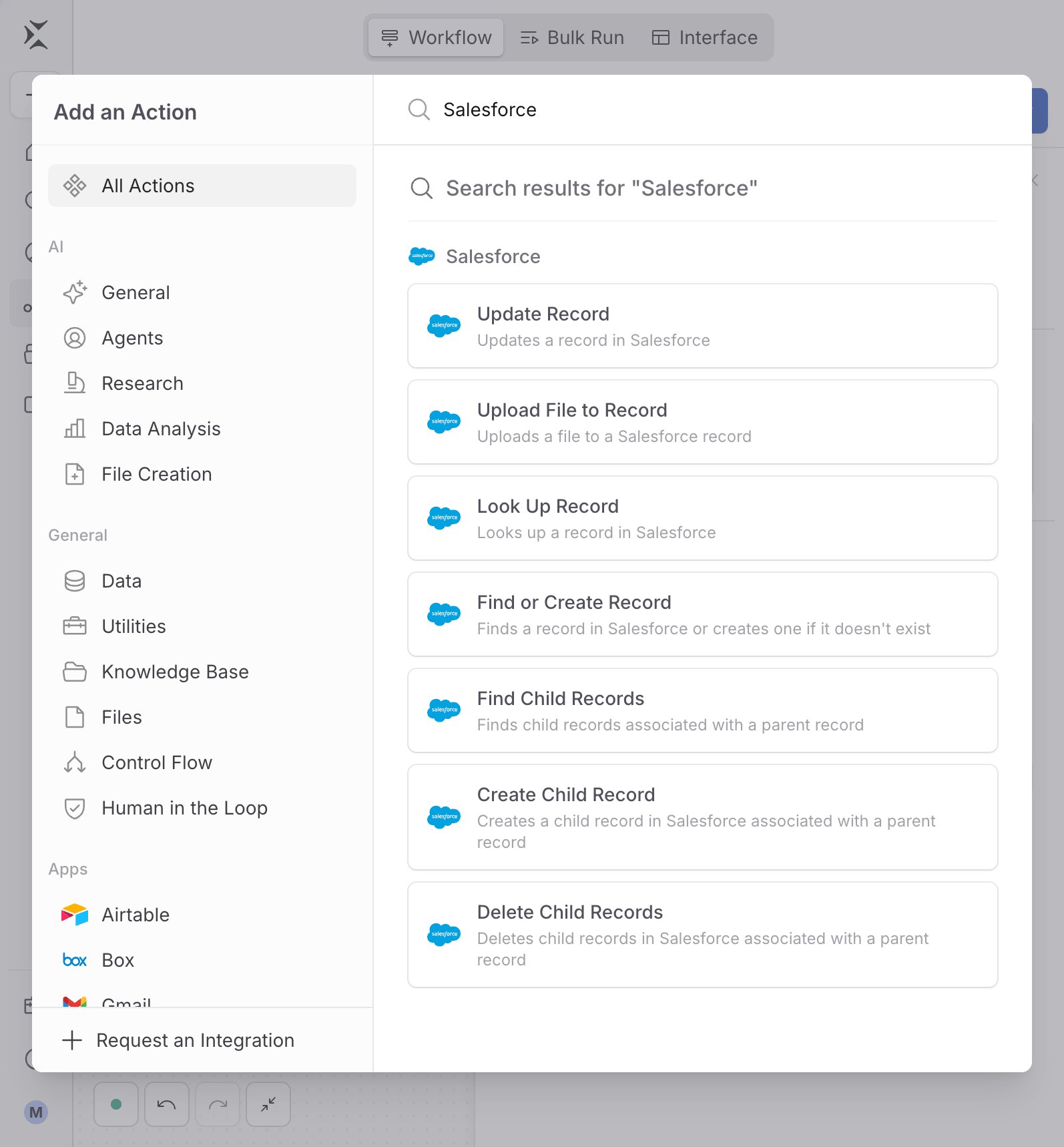Click the Knowledge Base folder icon
Image resolution: width=1064 pixels, height=1147 pixels.
pos(75,672)
